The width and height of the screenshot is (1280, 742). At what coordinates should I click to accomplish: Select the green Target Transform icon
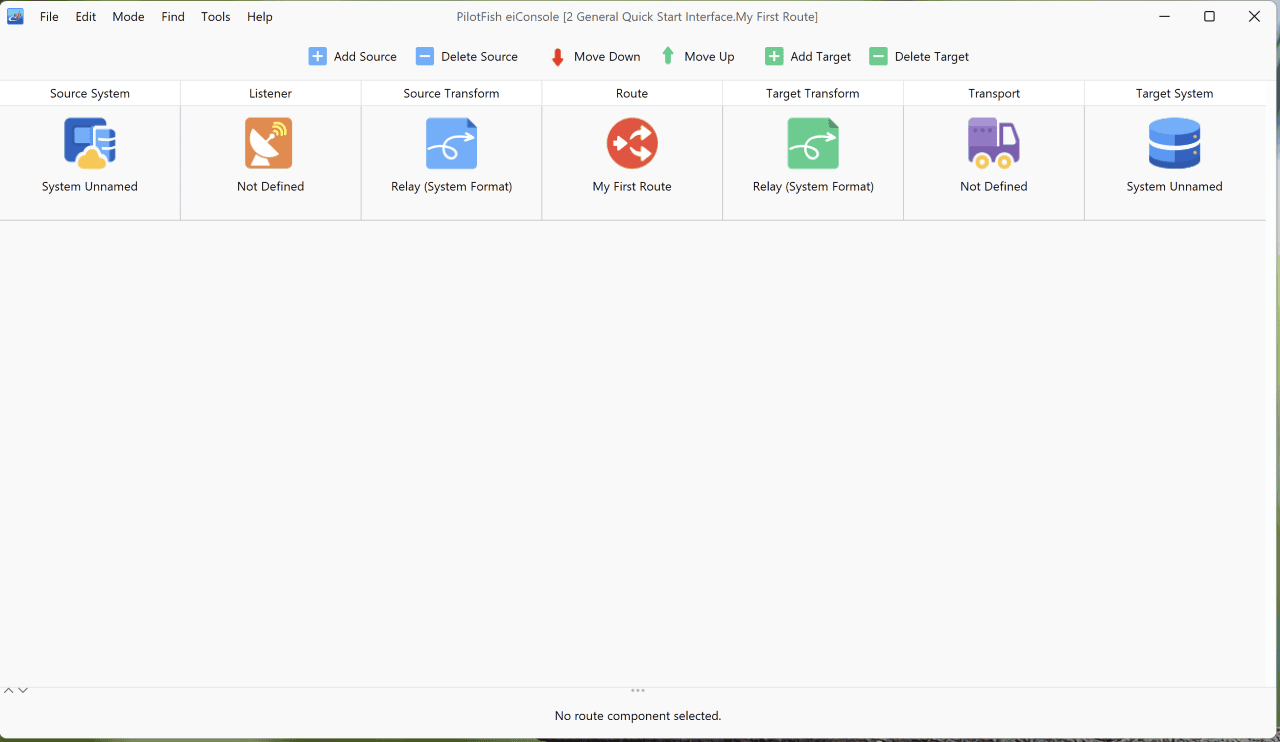[x=813, y=143]
